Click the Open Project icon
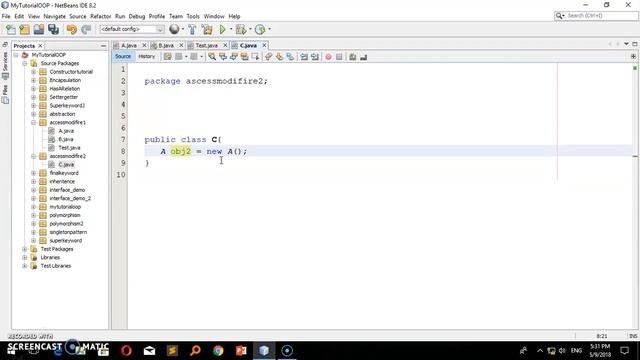This screenshot has height=360, width=640. [39, 29]
